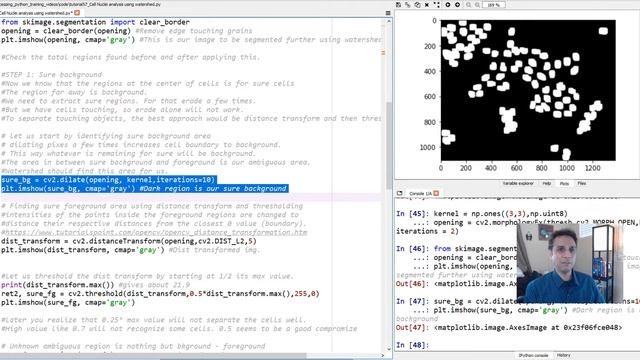This screenshot has width=640, height=360.
Task: Click the 'sure_bg = cv2.dilate' highlighted line
Action: click(x=108, y=180)
